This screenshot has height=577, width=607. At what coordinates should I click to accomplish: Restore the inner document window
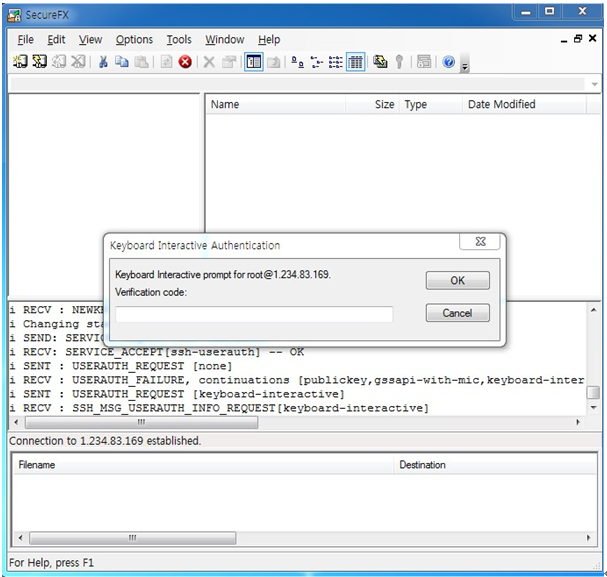tap(578, 39)
